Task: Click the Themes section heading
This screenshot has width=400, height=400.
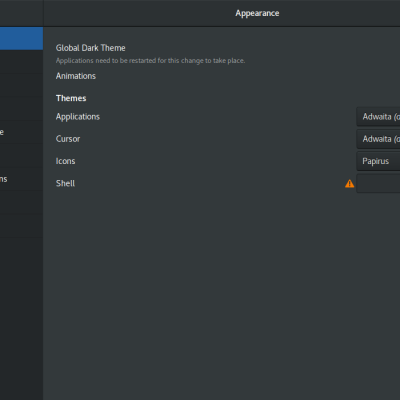Action: pos(71,98)
